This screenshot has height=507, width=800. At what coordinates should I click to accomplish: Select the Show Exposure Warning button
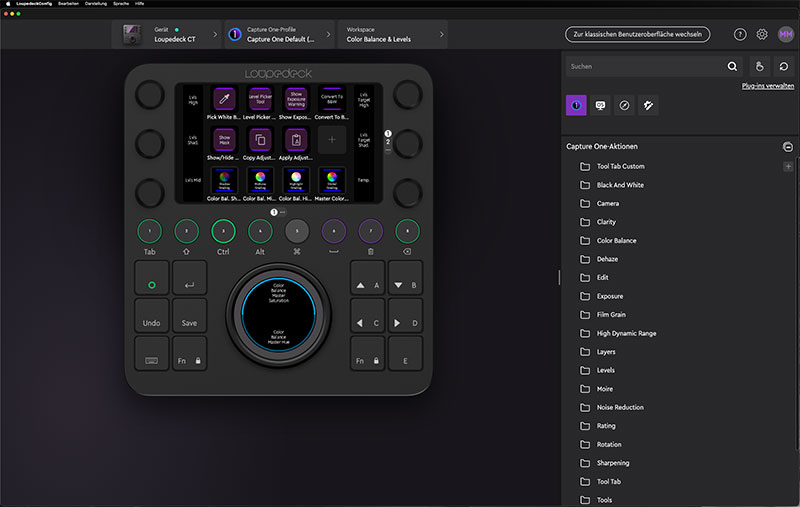pyautogui.click(x=296, y=99)
